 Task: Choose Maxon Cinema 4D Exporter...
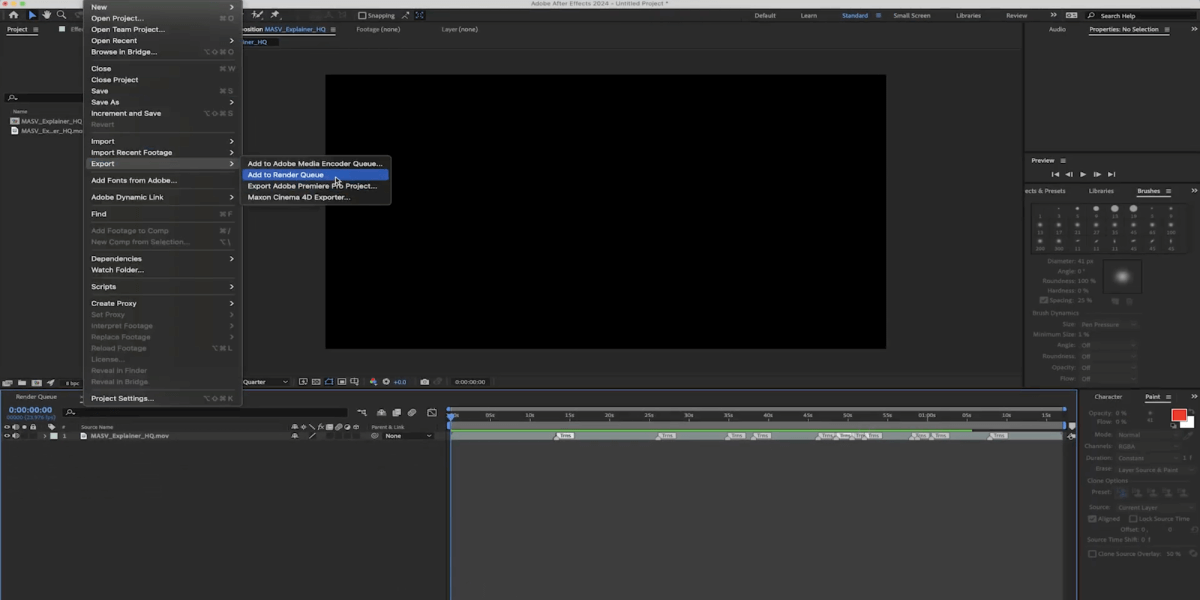click(x=316, y=197)
